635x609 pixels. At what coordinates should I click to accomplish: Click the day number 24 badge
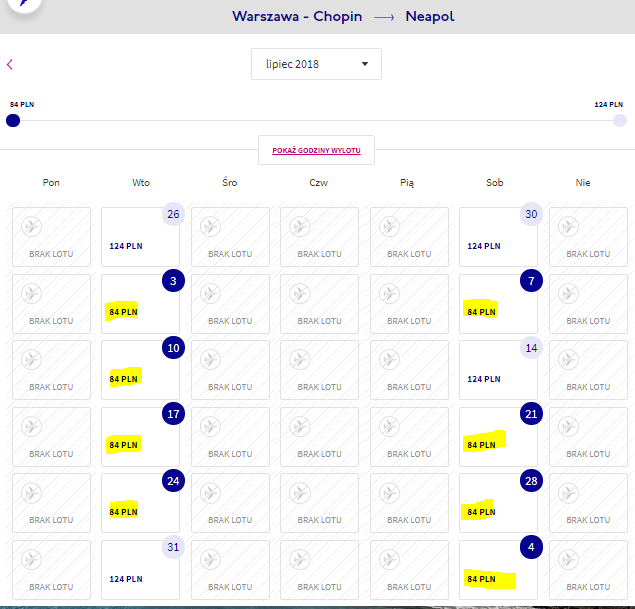point(173,481)
